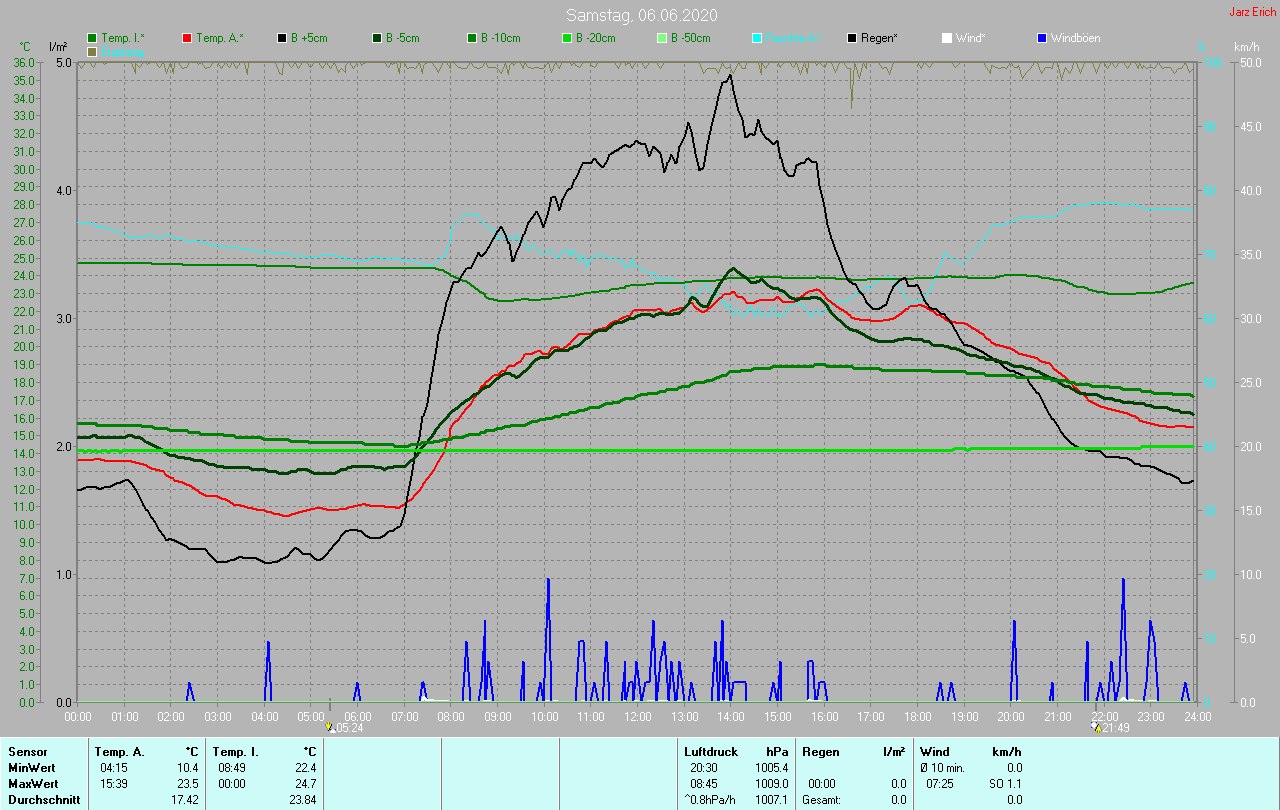
Task: Click the red Temp. A. legend swatch
Action: [187, 38]
